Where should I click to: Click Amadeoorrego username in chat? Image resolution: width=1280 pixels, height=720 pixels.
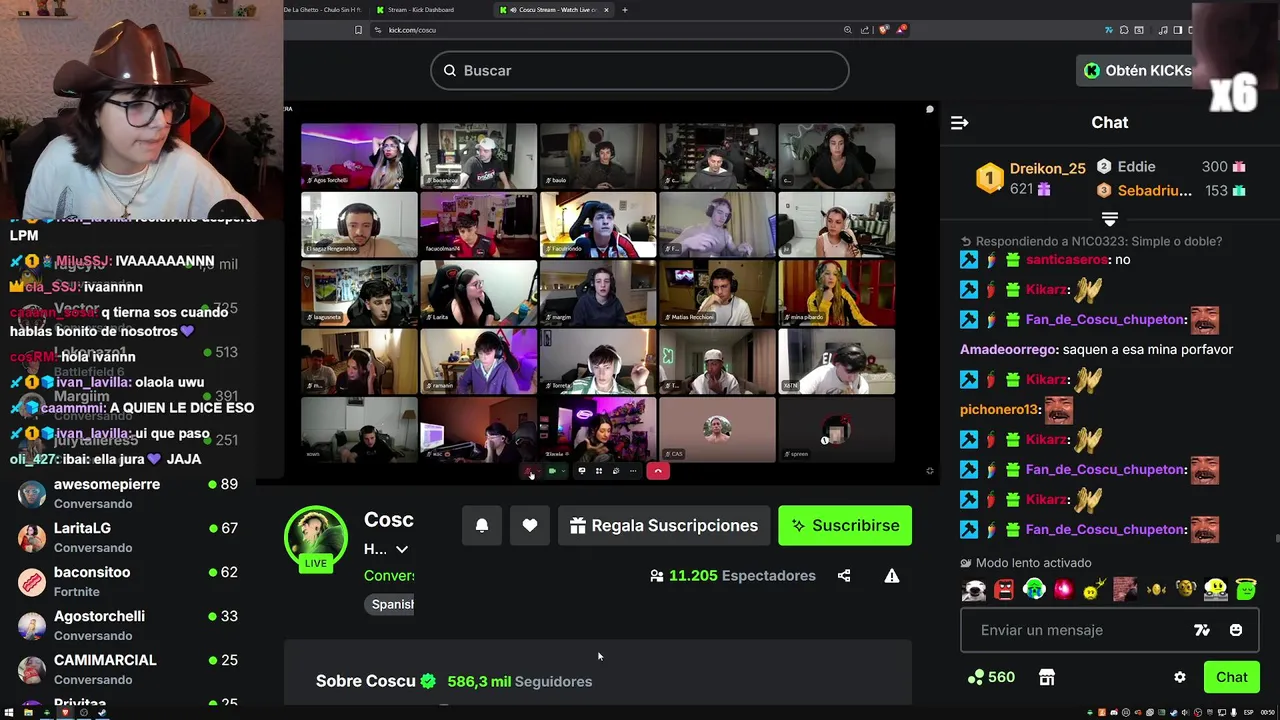click(x=1007, y=350)
